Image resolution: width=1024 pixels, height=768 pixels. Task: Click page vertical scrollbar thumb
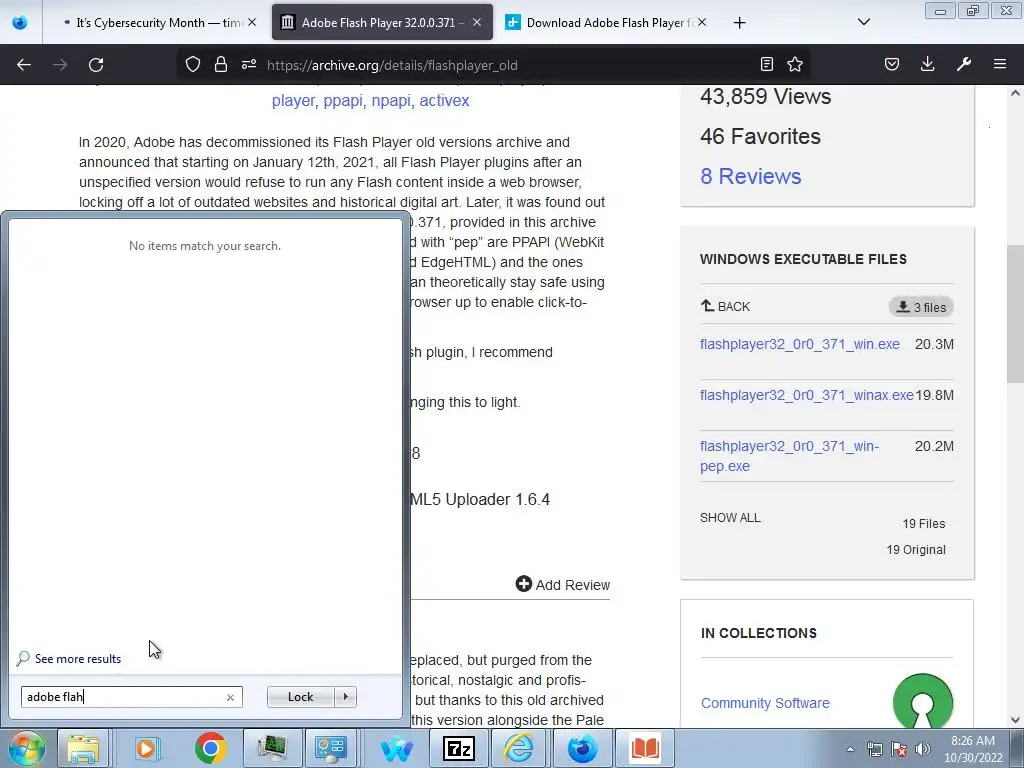tap(1015, 313)
